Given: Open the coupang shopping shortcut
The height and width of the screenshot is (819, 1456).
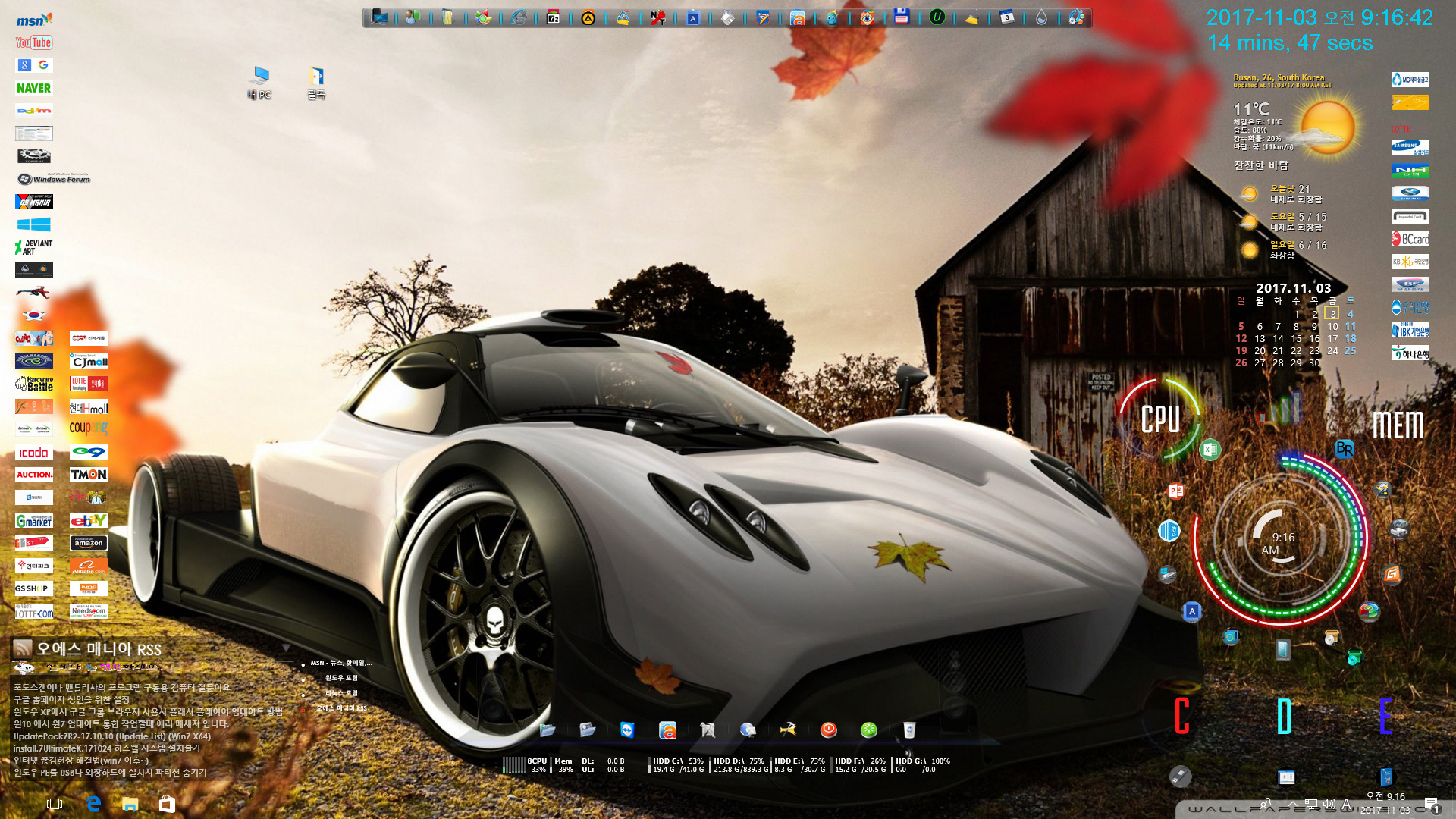Looking at the screenshot, I should pos(89,428).
